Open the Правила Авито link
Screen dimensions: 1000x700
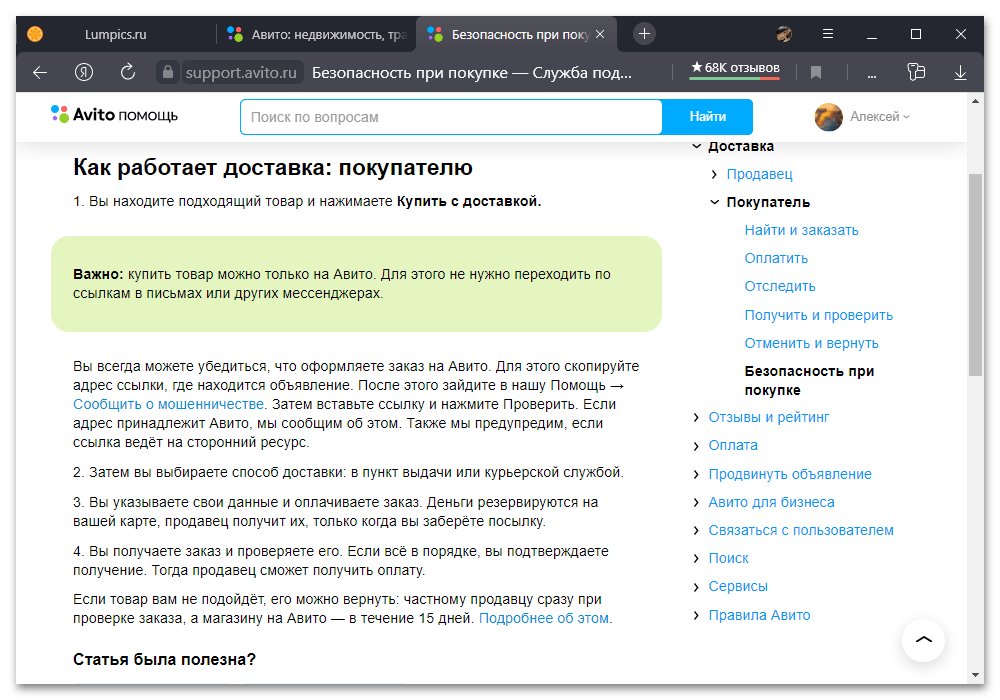[759, 615]
